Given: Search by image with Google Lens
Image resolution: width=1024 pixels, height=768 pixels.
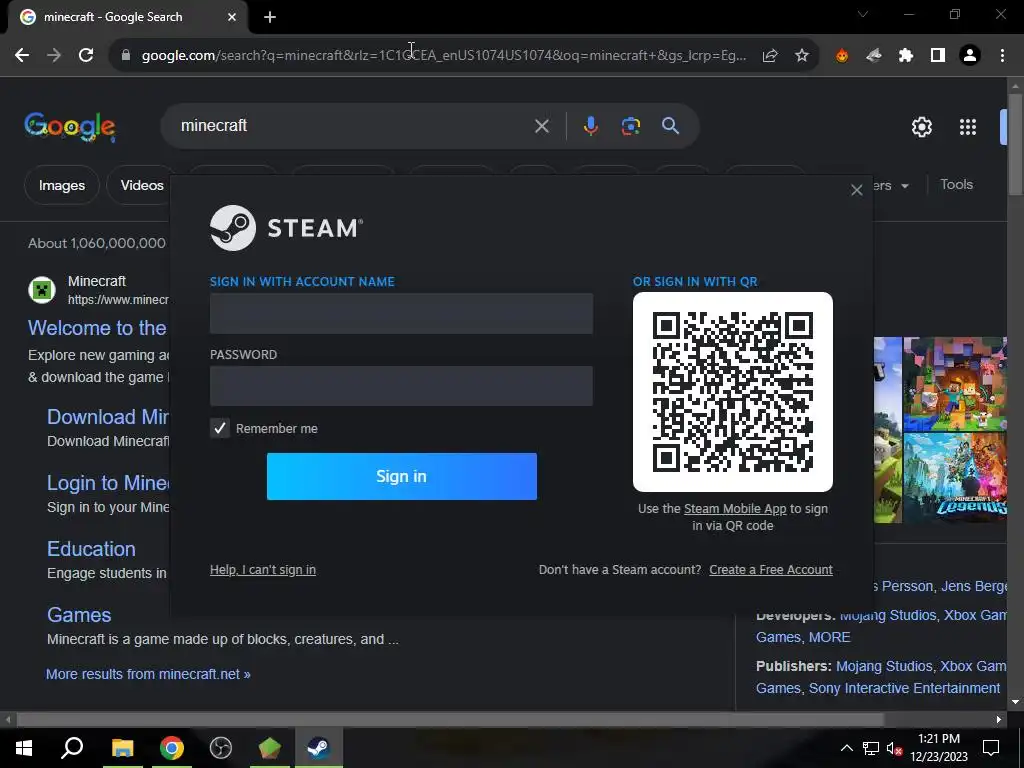Looking at the screenshot, I should pos(630,125).
